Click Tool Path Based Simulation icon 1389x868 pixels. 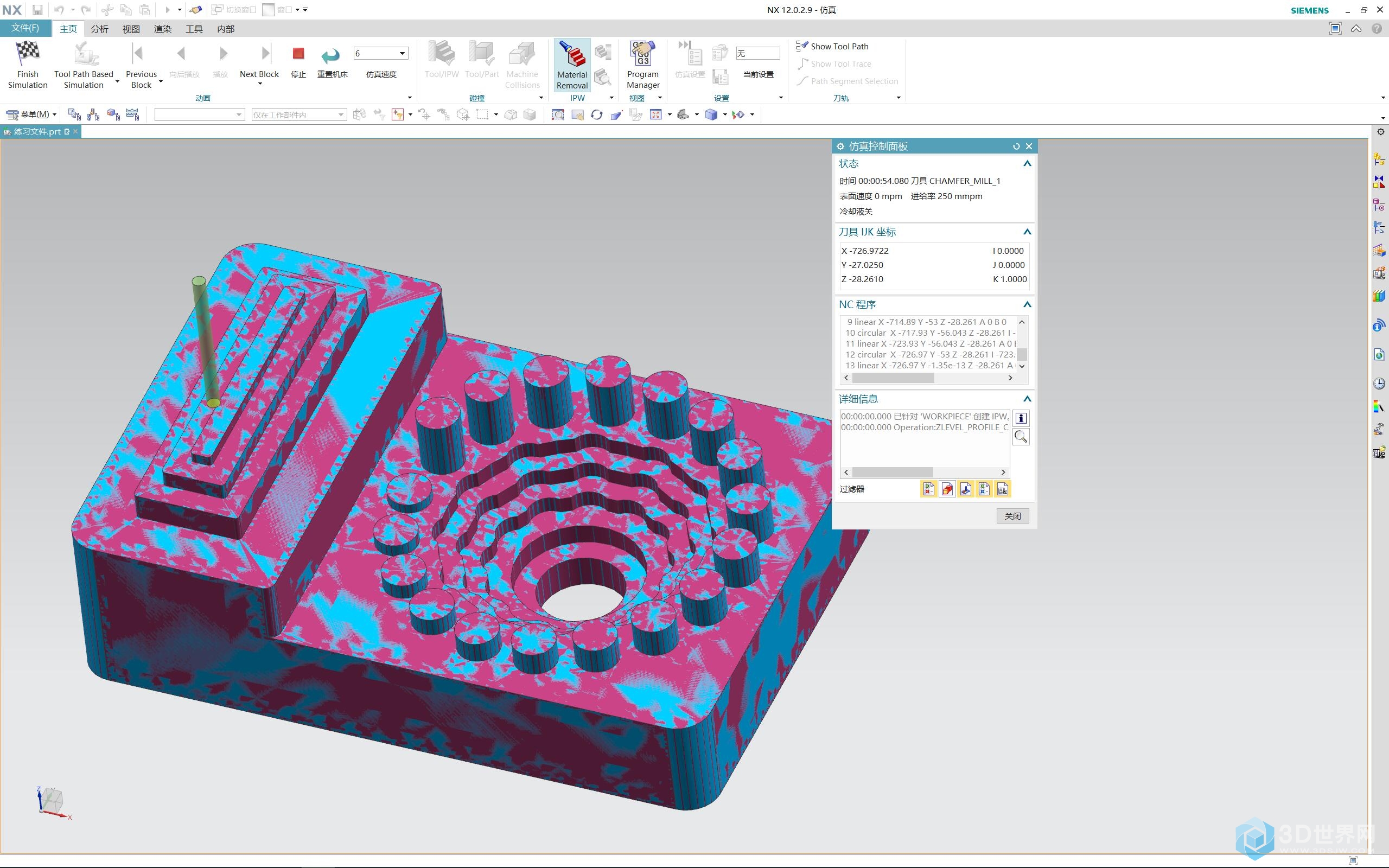click(x=86, y=53)
